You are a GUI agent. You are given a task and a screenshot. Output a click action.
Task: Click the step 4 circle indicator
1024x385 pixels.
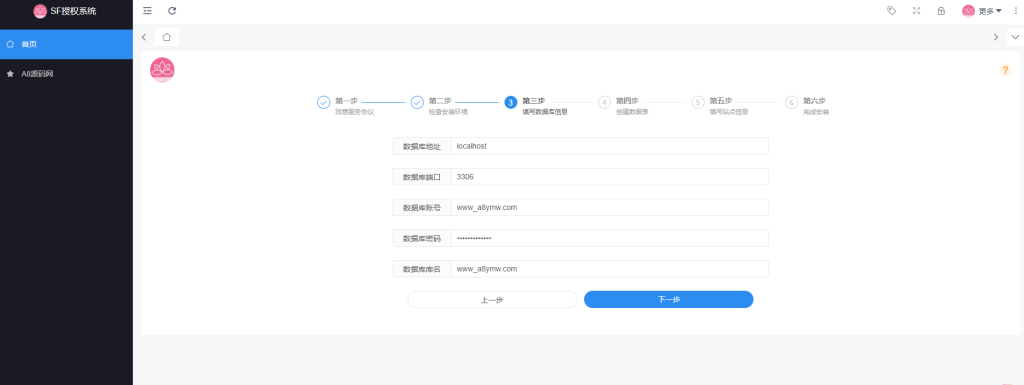coord(604,102)
